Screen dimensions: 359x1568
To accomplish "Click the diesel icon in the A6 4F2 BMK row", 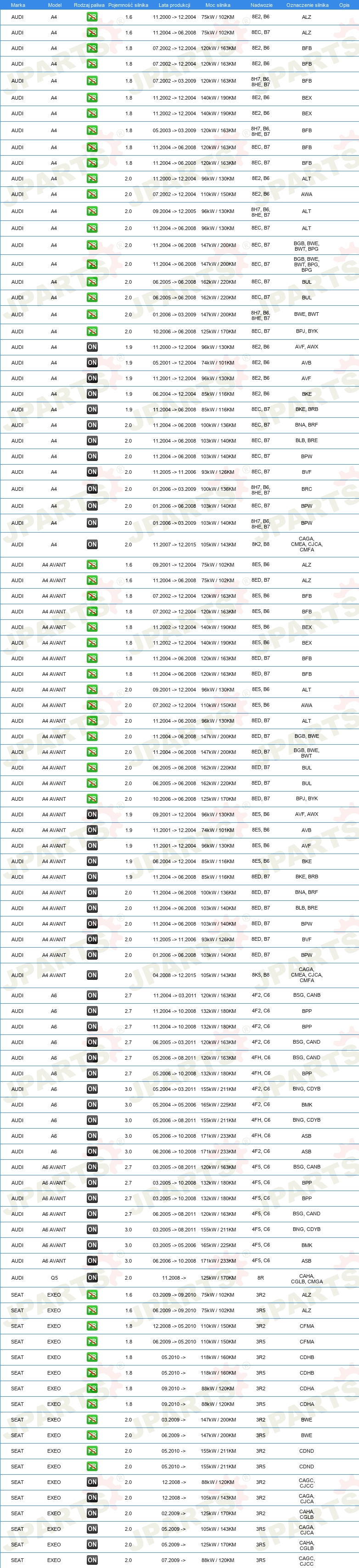I will (92, 1104).
